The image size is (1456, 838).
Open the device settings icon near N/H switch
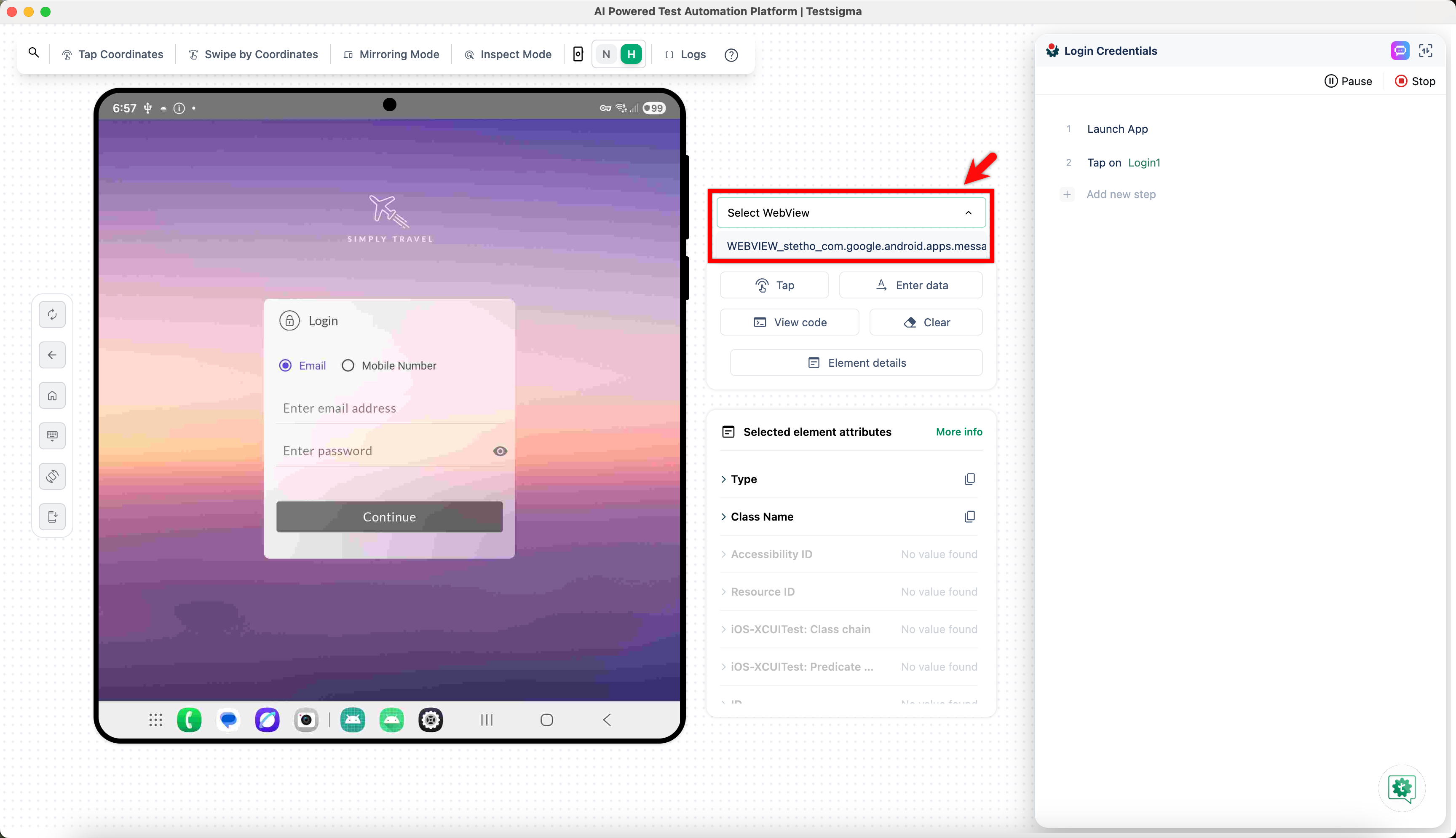[578, 54]
